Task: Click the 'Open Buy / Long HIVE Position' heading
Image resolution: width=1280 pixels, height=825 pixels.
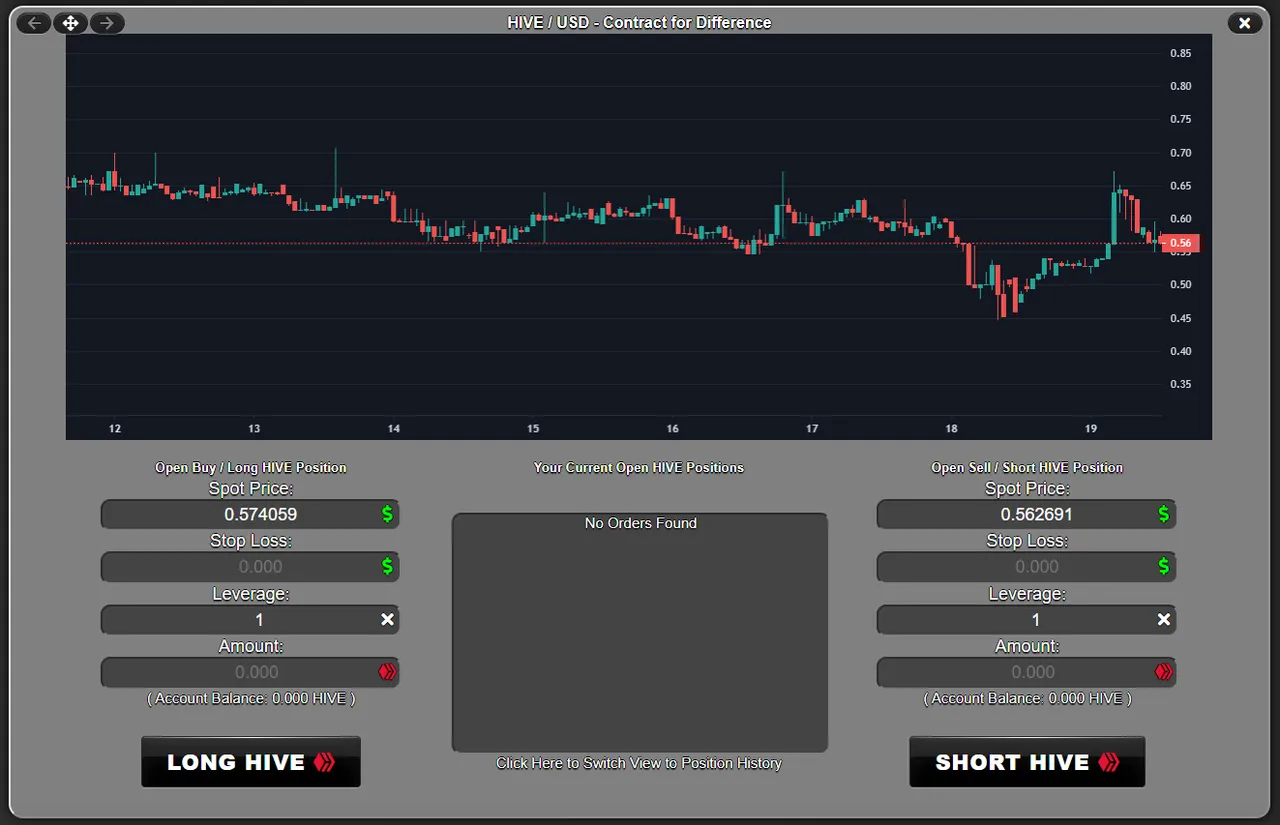Action: click(251, 467)
